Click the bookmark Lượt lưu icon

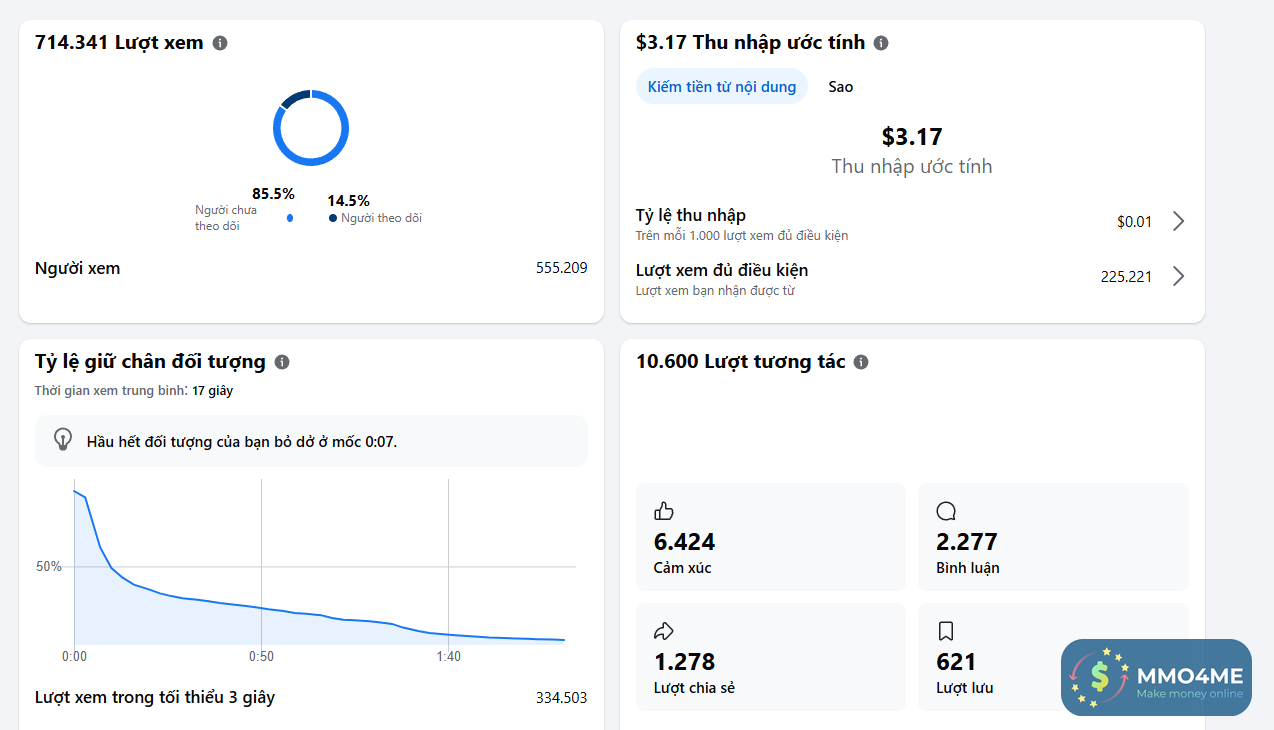[946, 631]
